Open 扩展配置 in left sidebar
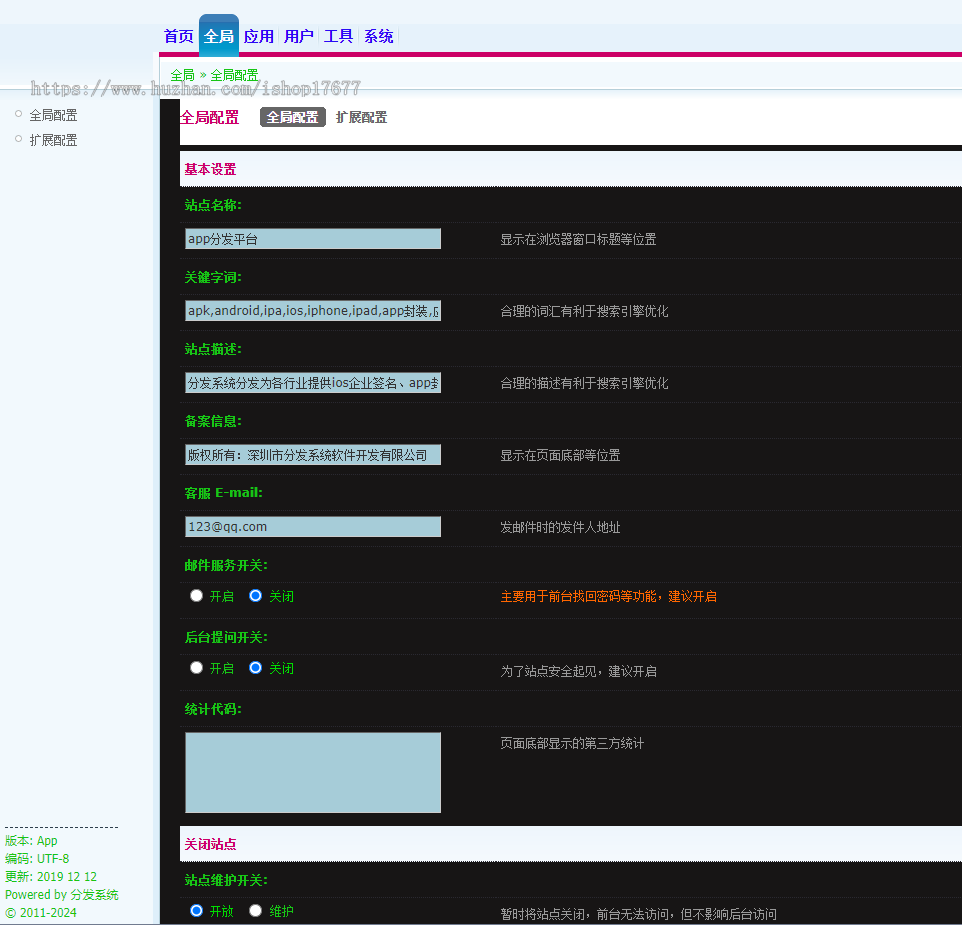 pyautogui.click(x=53, y=140)
